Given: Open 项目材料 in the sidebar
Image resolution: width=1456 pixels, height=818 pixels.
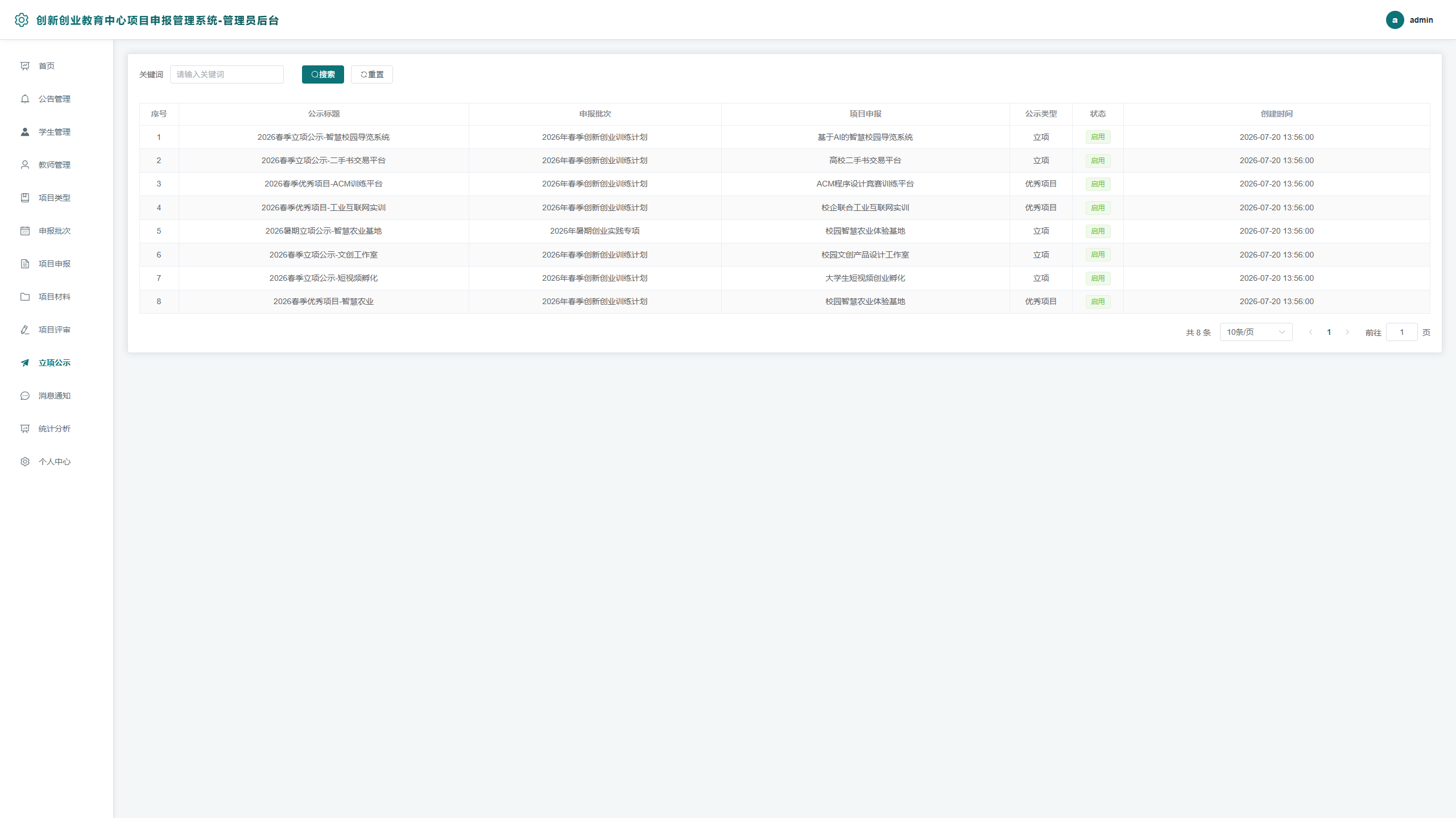Looking at the screenshot, I should click(57, 297).
